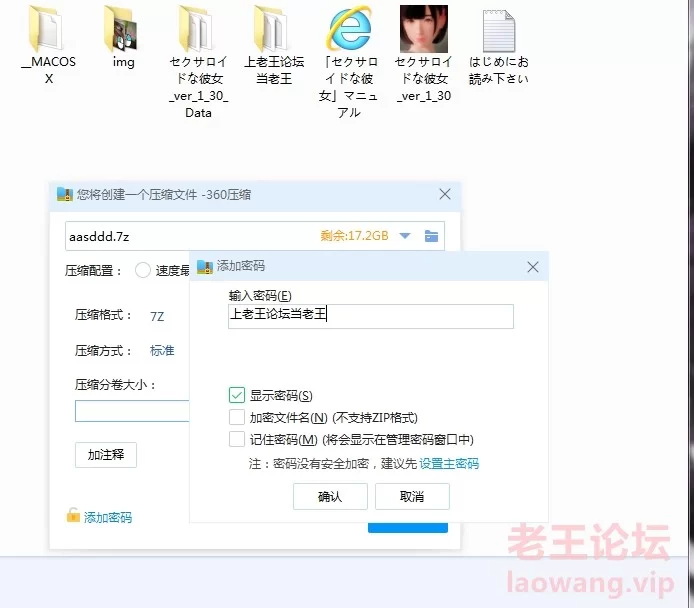Select the __MACOSX folder icon
694x608 pixels.
48,29
